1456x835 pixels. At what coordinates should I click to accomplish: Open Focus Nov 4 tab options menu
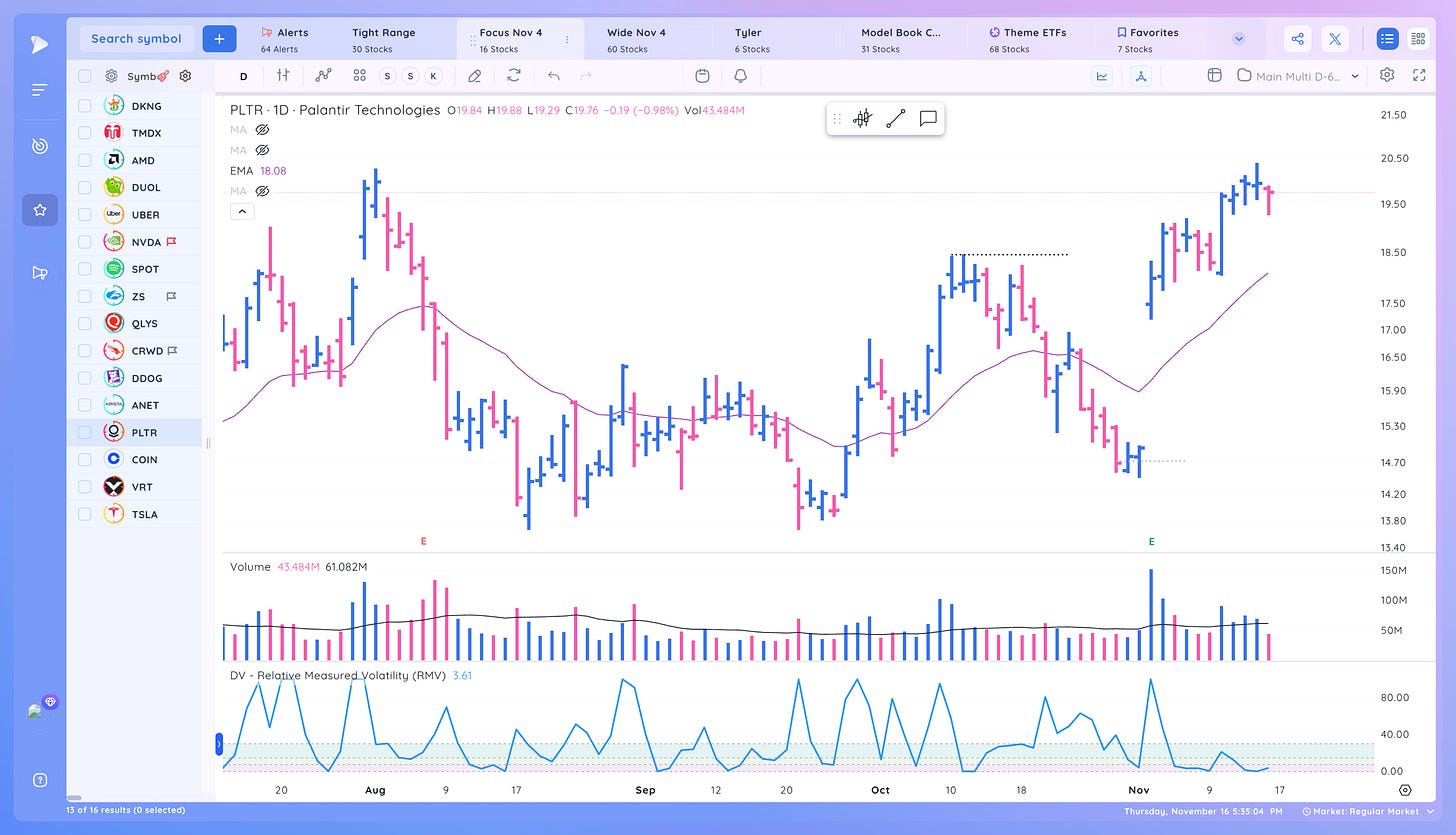[567, 40]
